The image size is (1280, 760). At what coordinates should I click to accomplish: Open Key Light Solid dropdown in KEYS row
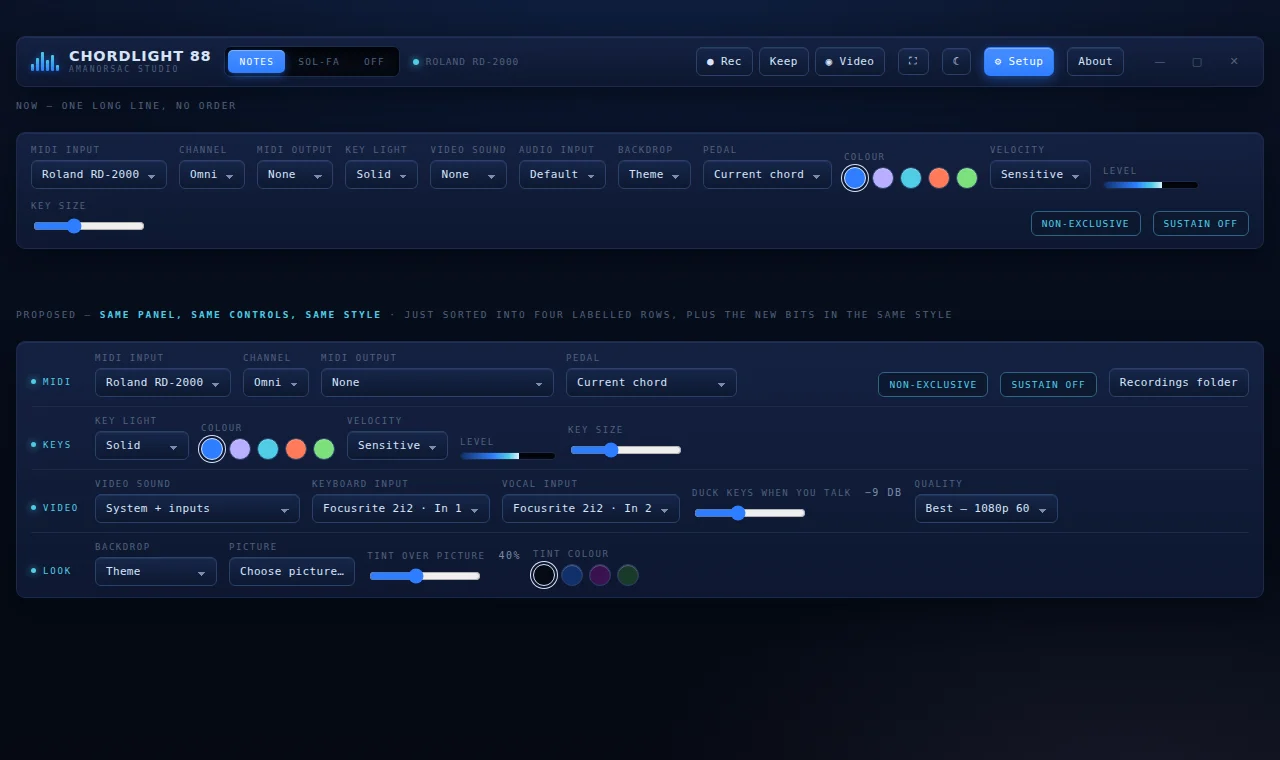point(142,446)
